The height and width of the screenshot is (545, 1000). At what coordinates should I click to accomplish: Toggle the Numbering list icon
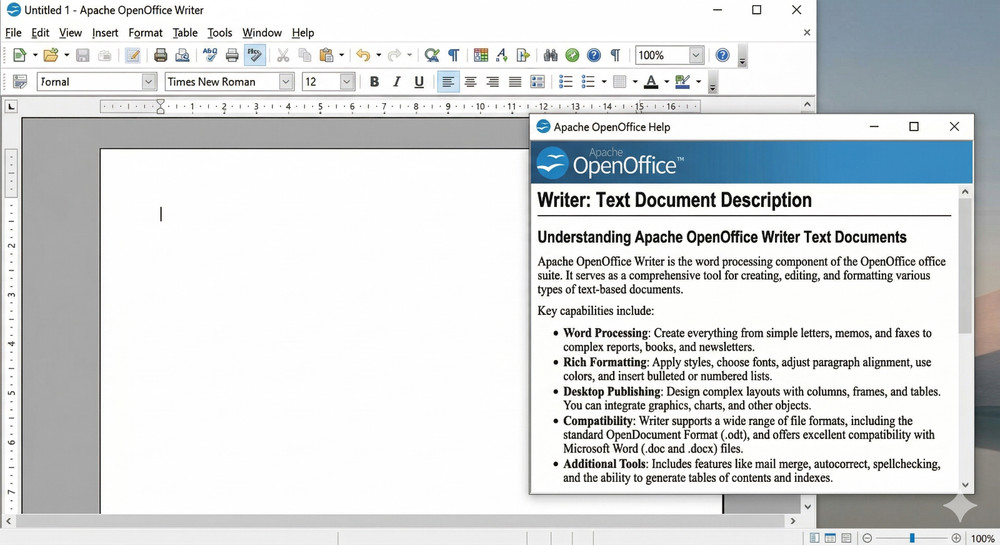[566, 82]
